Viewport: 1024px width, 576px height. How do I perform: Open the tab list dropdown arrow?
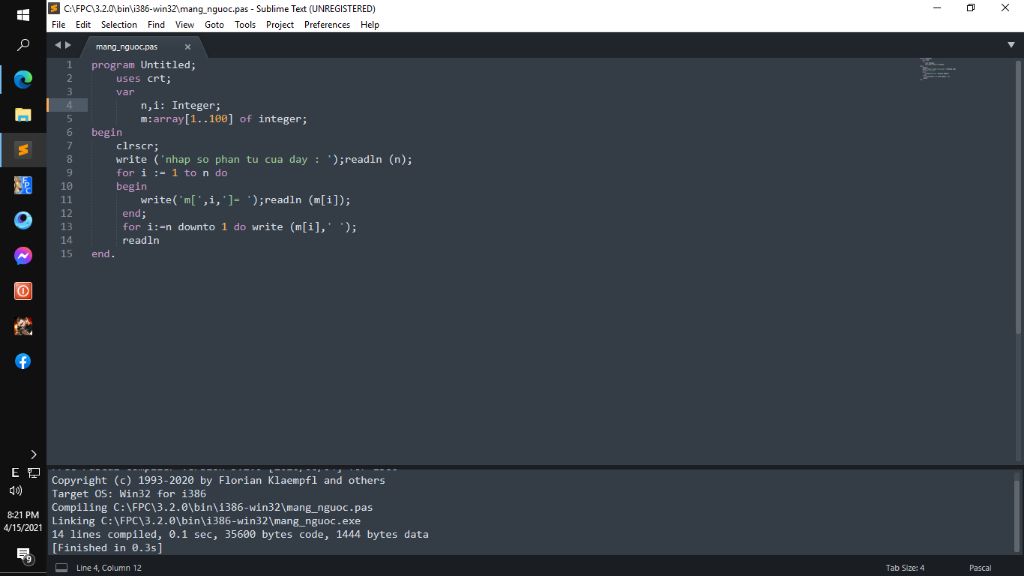point(1011,45)
